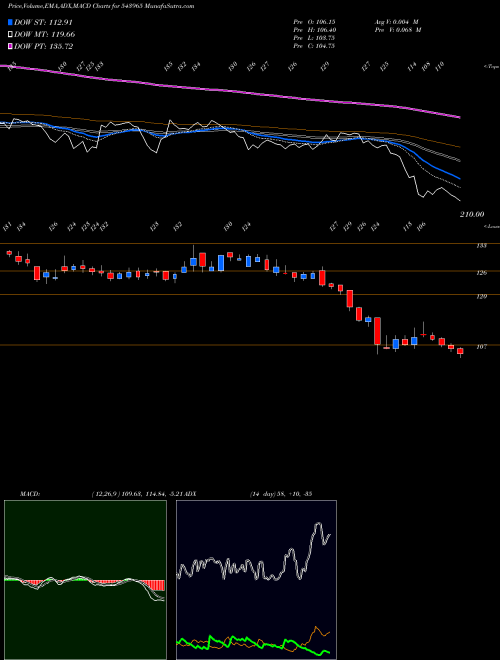
Task: Click the red MACD histogram bars at right
Action: click(153, 585)
